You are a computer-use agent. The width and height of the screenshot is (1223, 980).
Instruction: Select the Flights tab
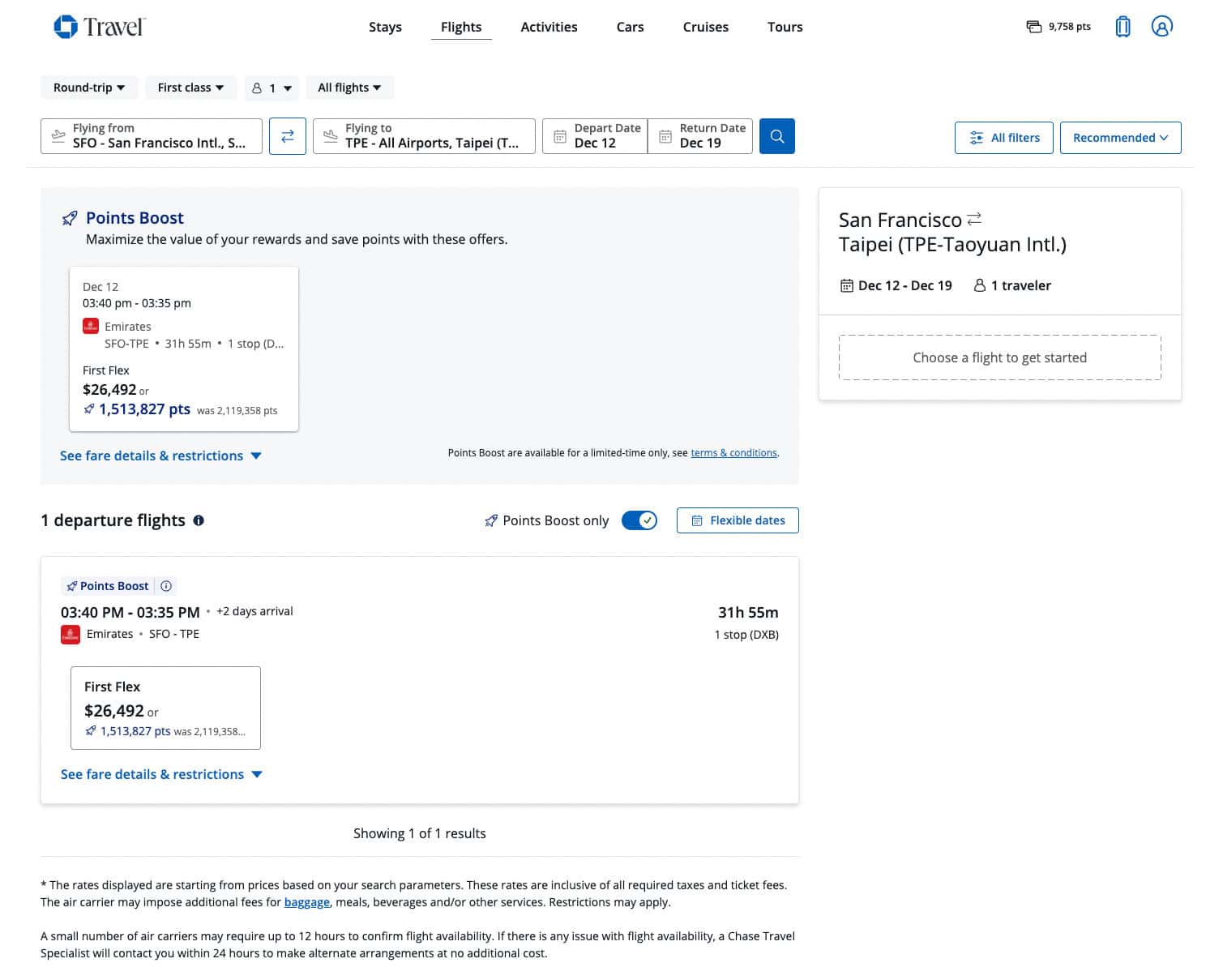[461, 27]
